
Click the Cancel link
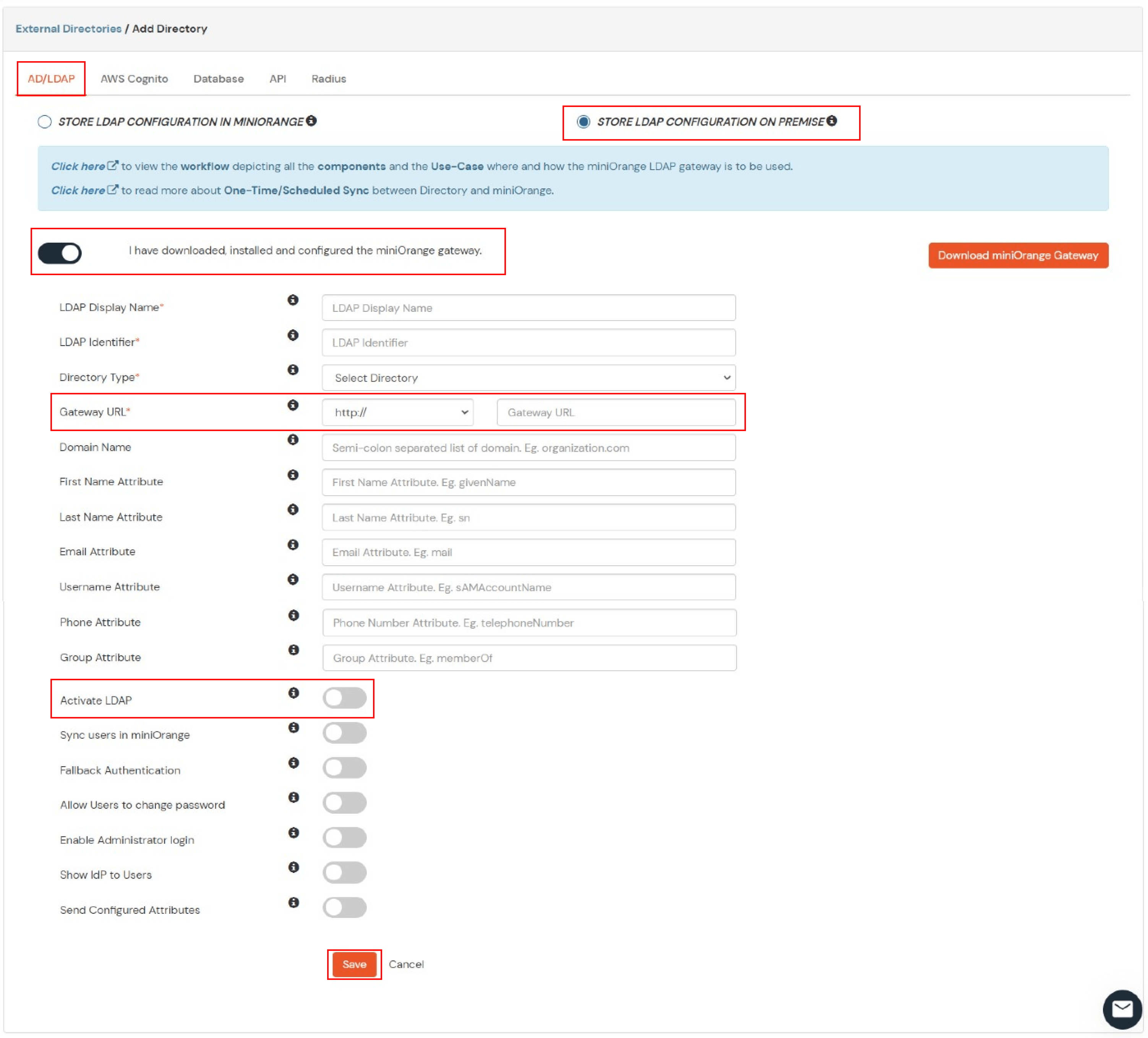tap(406, 964)
